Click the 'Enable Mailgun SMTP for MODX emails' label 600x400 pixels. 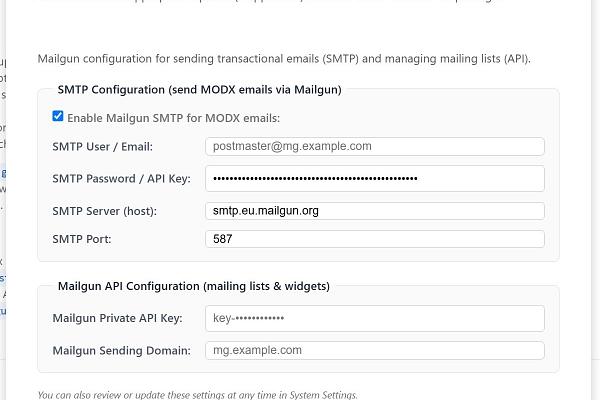click(x=174, y=118)
